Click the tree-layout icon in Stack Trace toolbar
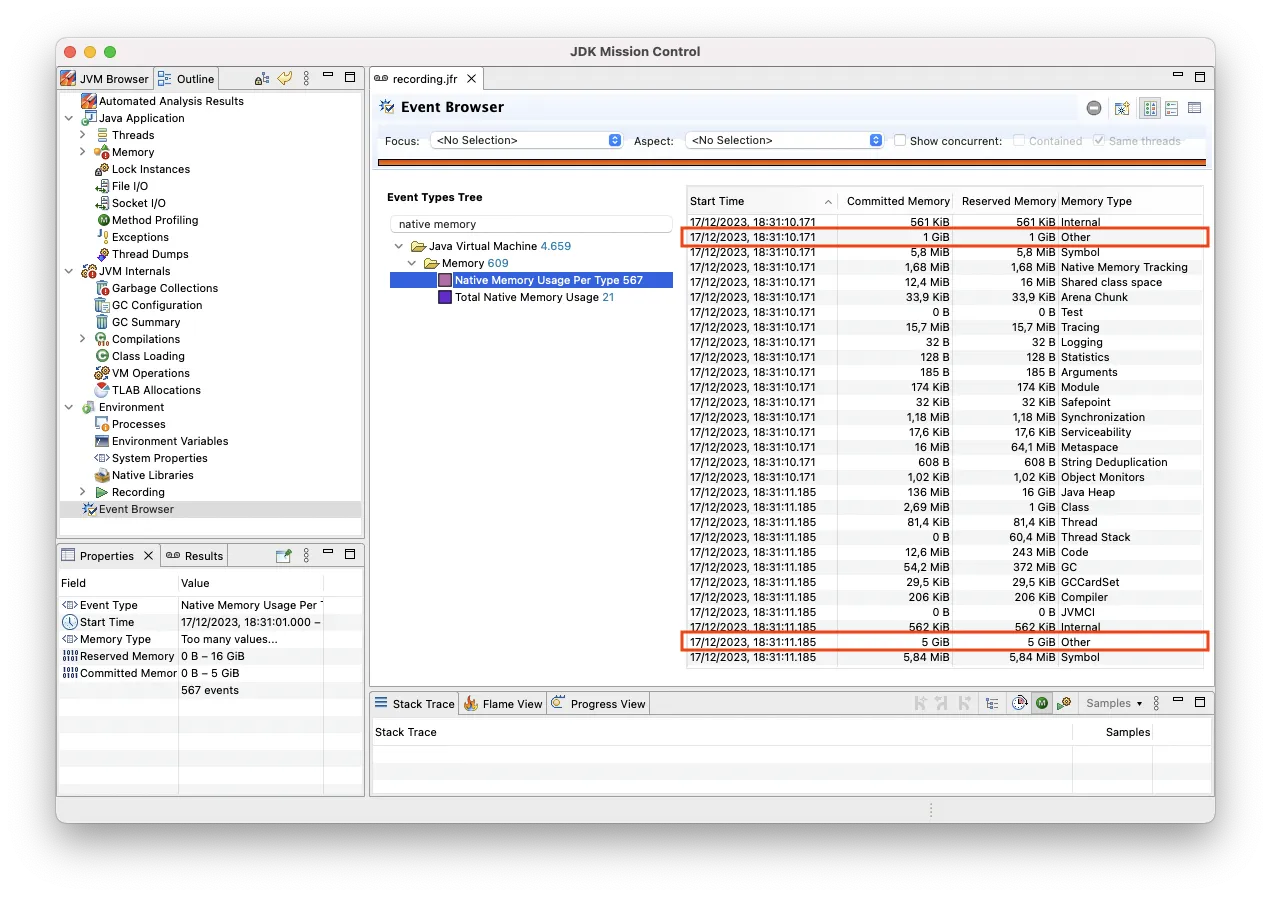Screen dimensions: 1271x897 (x=992, y=703)
